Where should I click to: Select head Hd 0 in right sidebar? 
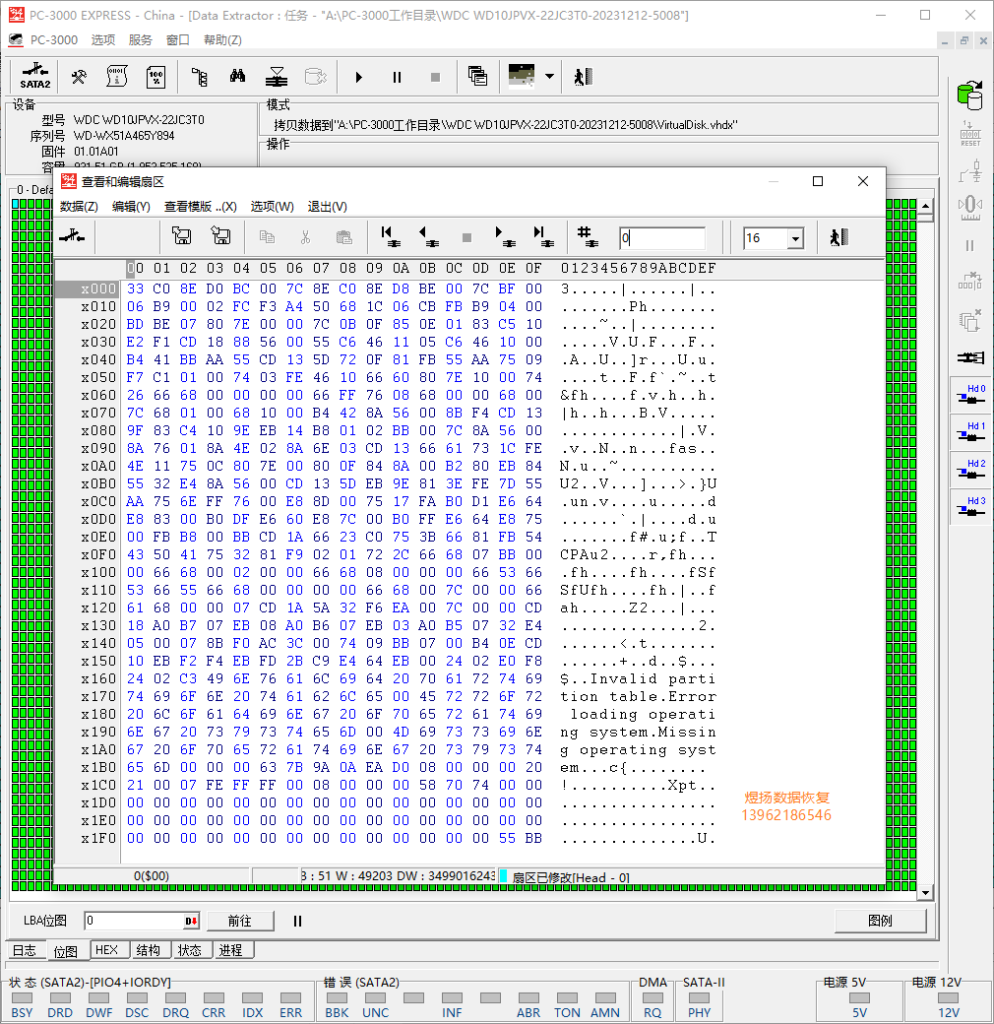click(971, 396)
